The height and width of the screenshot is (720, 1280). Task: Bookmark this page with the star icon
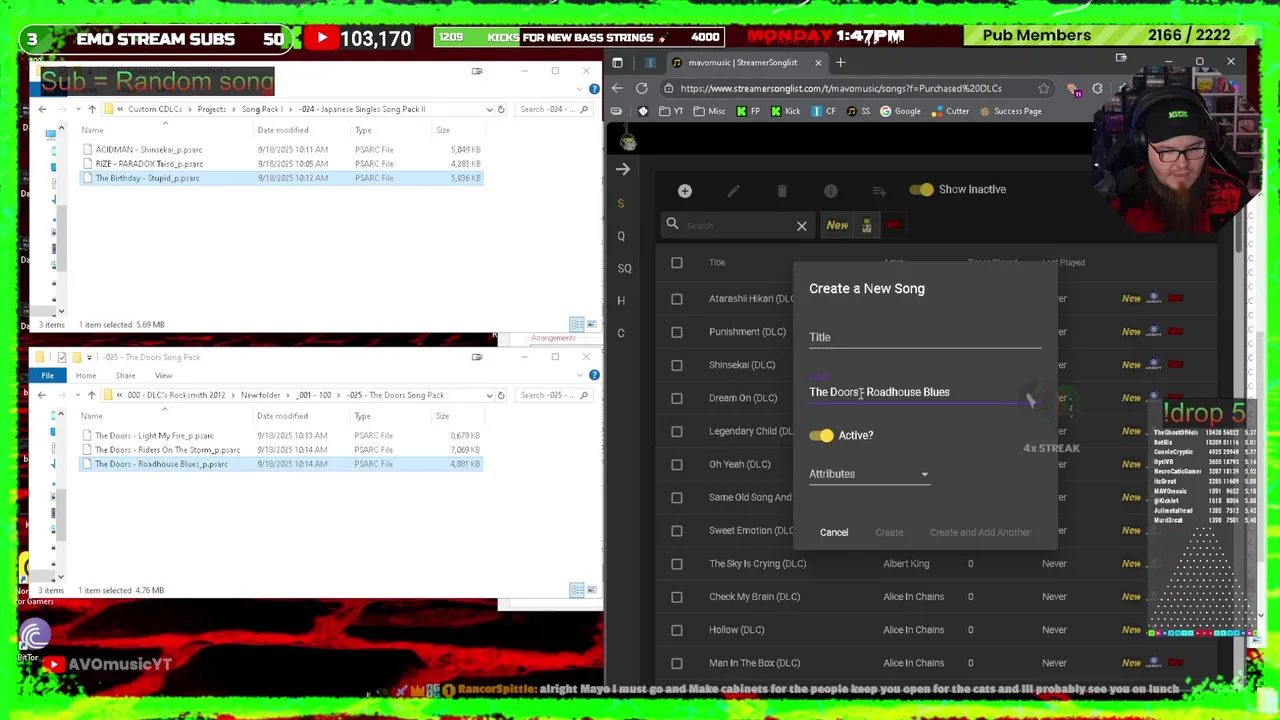coord(1043,88)
